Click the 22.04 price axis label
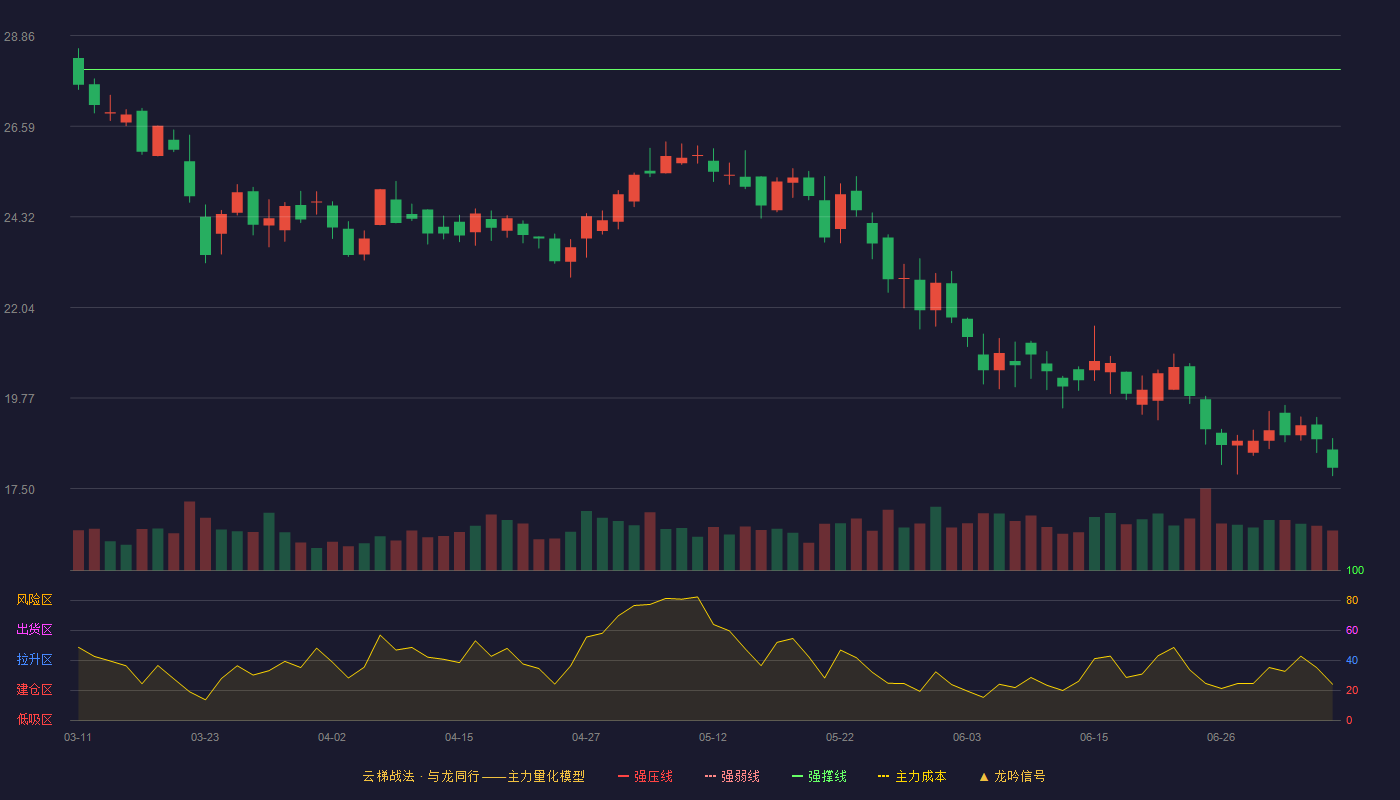This screenshot has width=1400, height=800. tap(19, 308)
